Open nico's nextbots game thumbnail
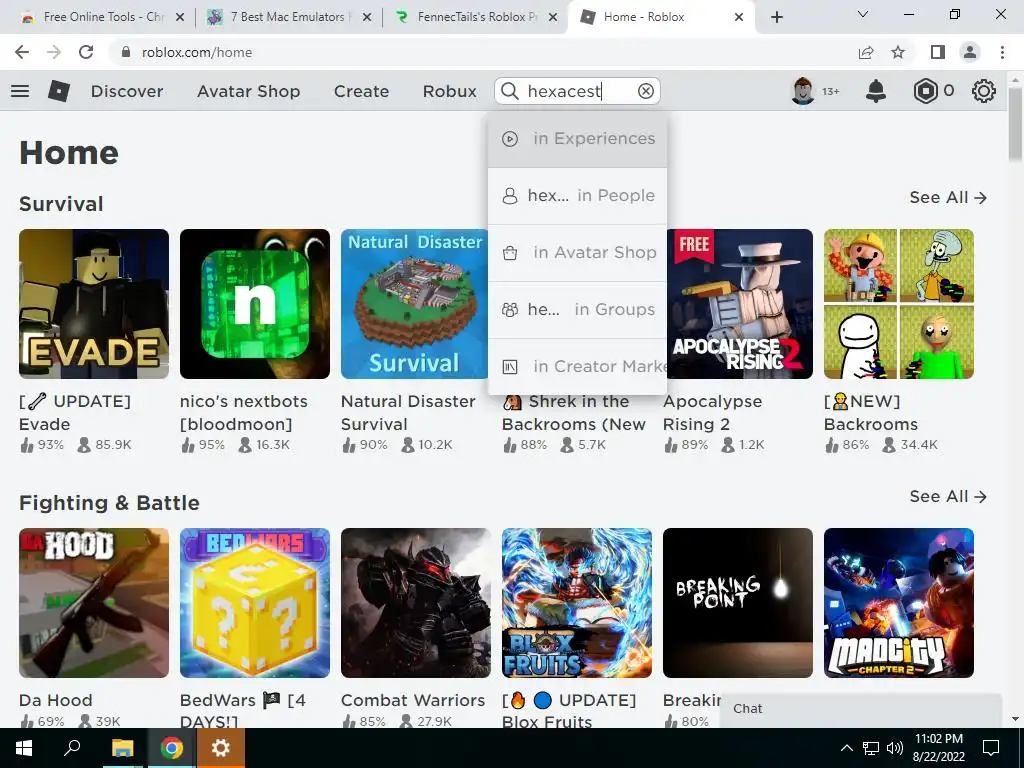Image resolution: width=1024 pixels, height=768 pixels. 255,304
